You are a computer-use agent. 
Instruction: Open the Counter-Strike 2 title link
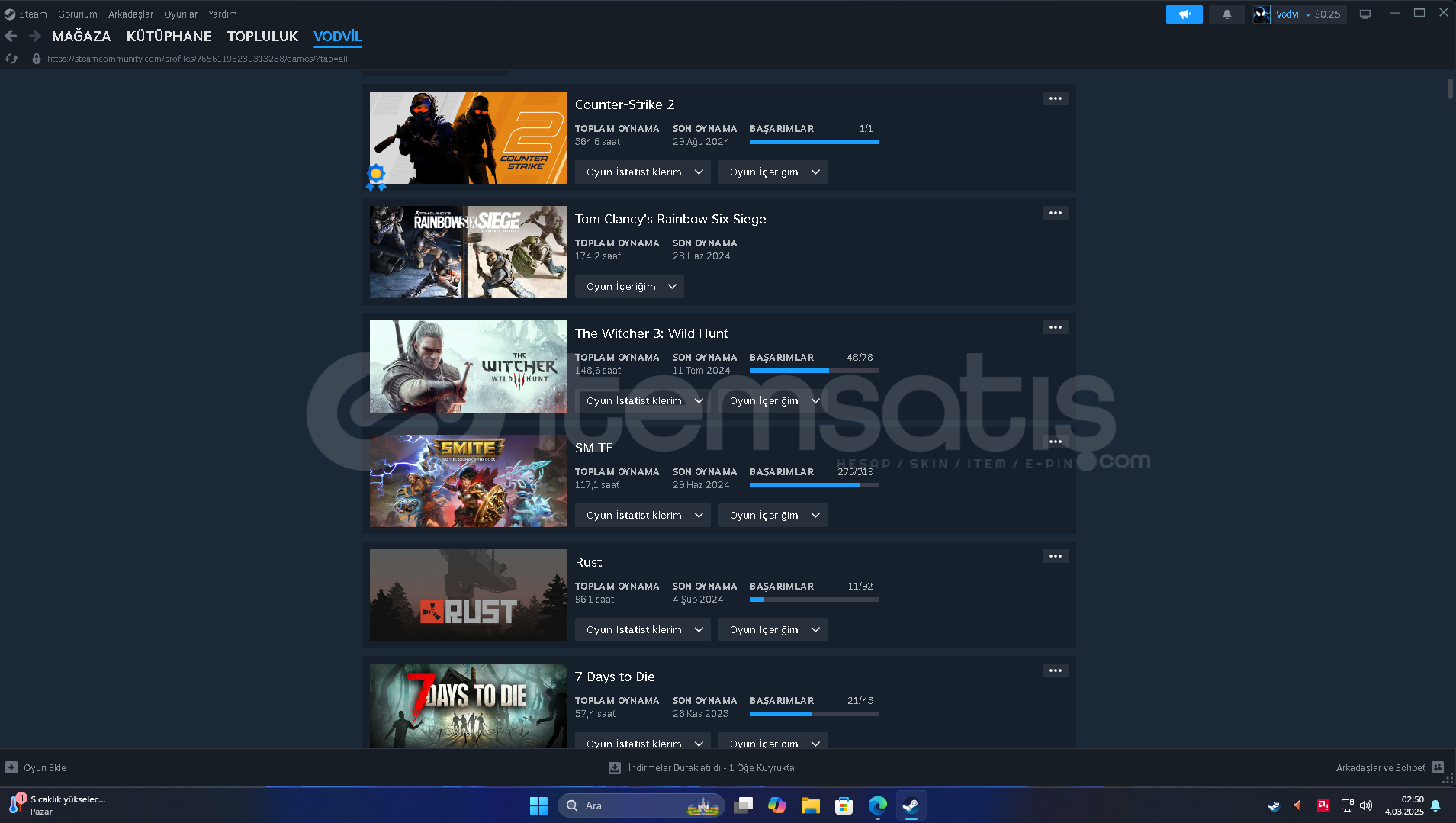tap(625, 104)
